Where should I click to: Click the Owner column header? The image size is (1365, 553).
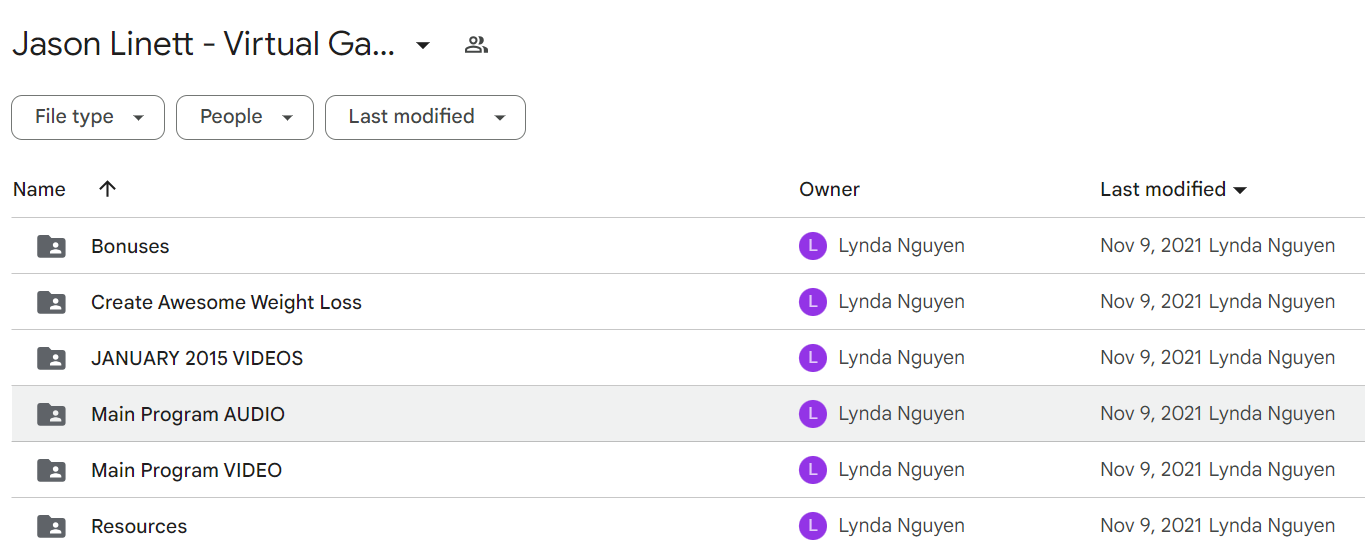[829, 189]
